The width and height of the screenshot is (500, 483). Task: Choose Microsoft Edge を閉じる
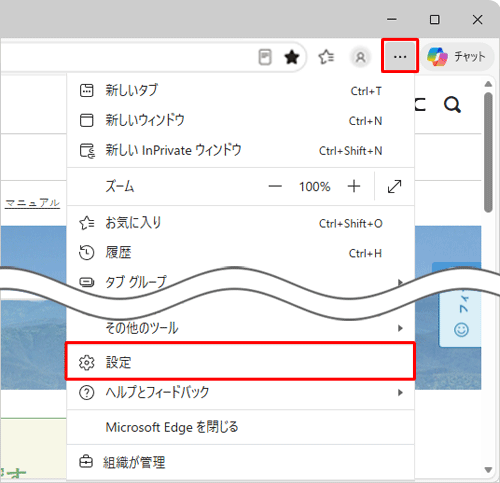click(240, 427)
